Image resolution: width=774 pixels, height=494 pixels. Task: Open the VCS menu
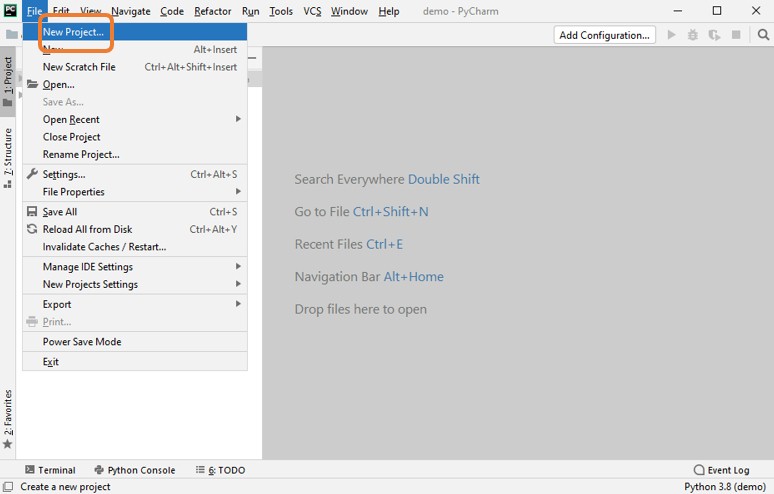(312, 11)
